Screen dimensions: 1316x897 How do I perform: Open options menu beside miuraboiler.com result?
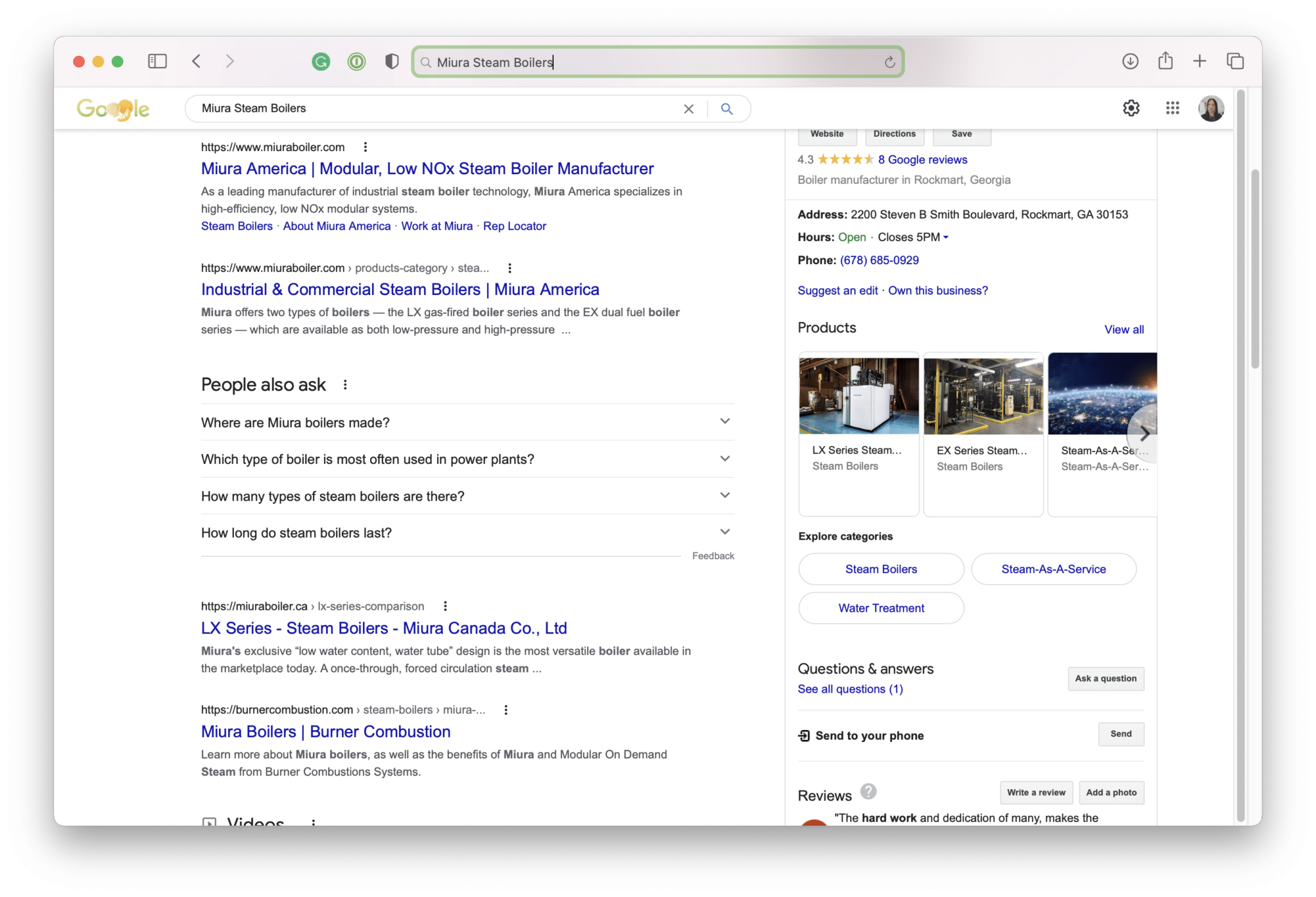click(365, 147)
